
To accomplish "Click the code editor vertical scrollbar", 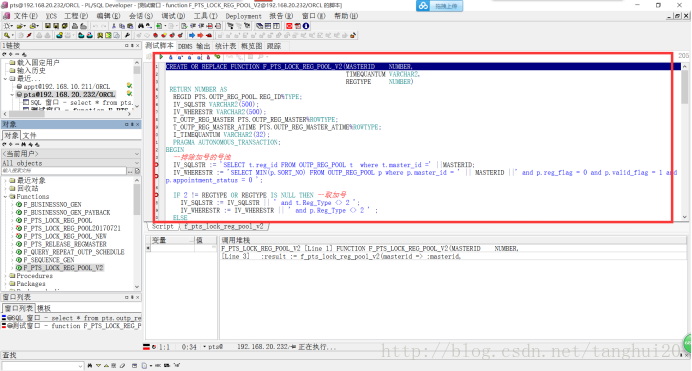I will coord(684,141).
